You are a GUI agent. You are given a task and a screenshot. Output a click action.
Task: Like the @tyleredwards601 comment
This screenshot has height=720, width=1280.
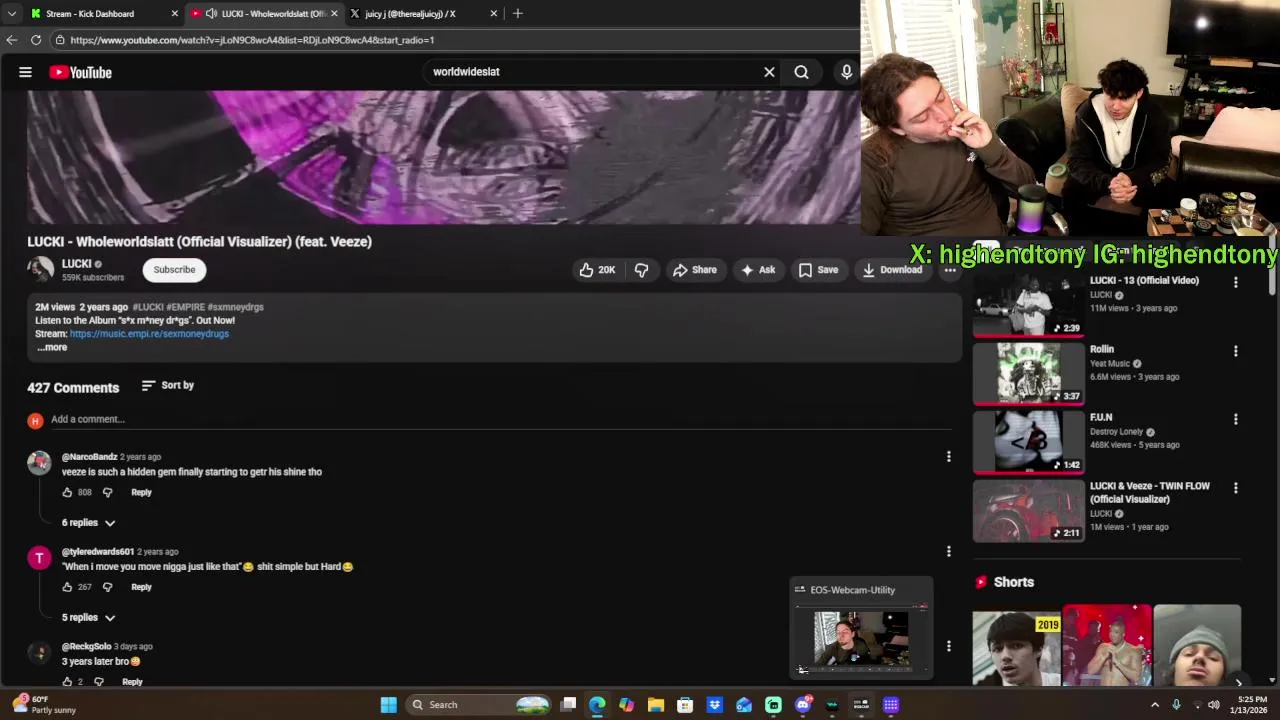tap(67, 587)
